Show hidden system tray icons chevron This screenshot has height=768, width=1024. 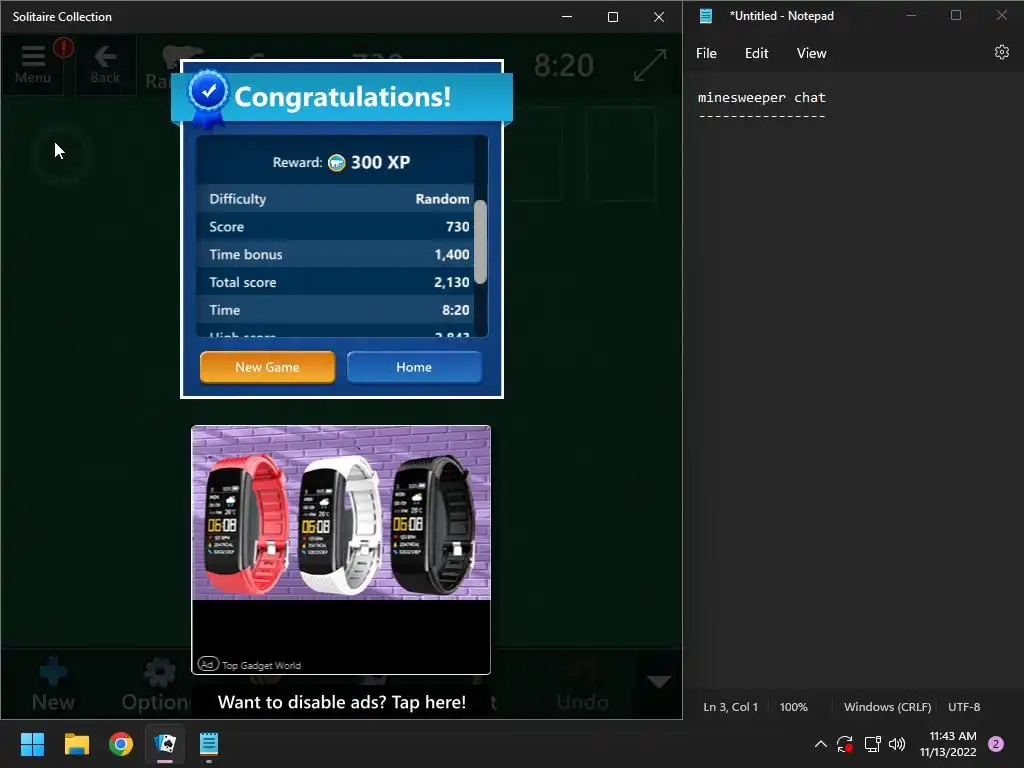(x=821, y=744)
